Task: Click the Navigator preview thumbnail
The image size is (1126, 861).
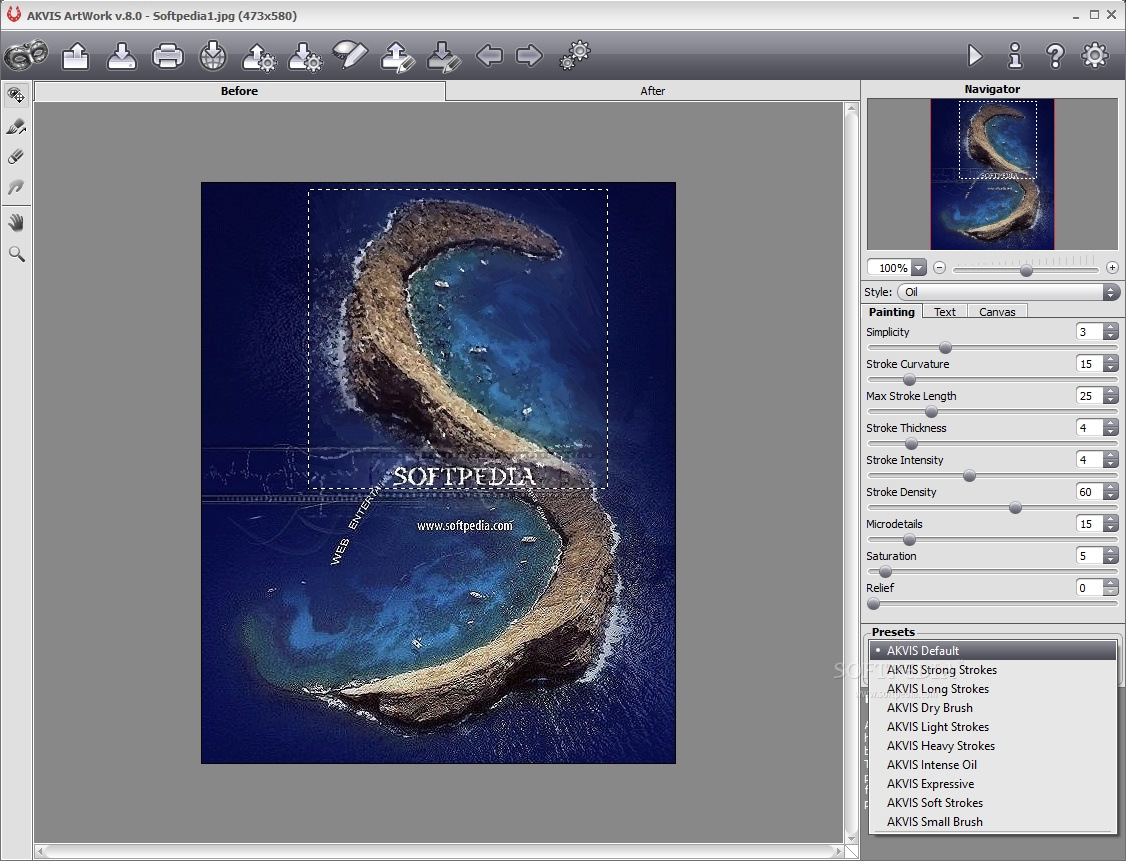Action: [992, 174]
